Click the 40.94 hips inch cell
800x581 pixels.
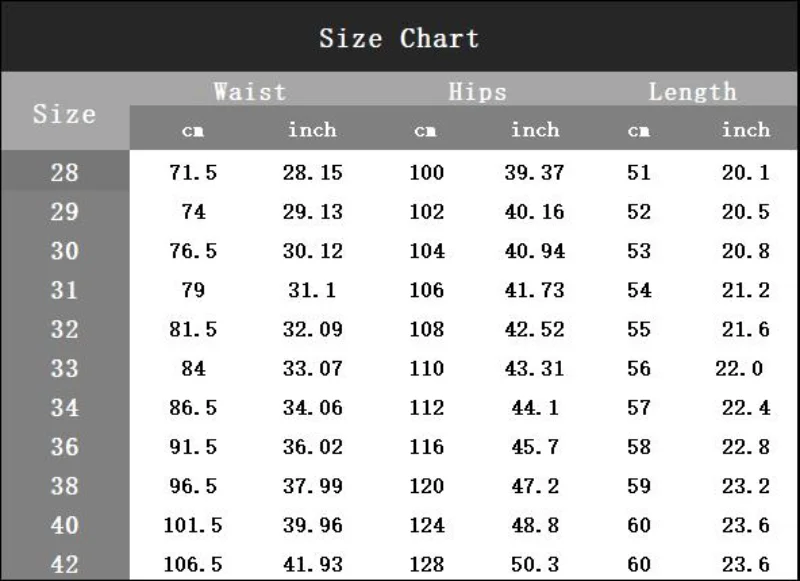(x=534, y=251)
